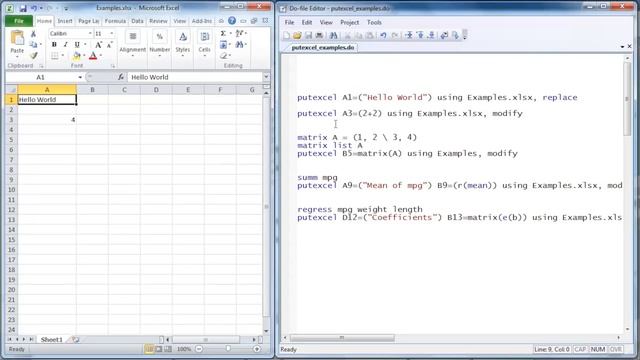
Task: Open the Do-file Editor tab list dropdown arrow
Action: [x=622, y=47]
